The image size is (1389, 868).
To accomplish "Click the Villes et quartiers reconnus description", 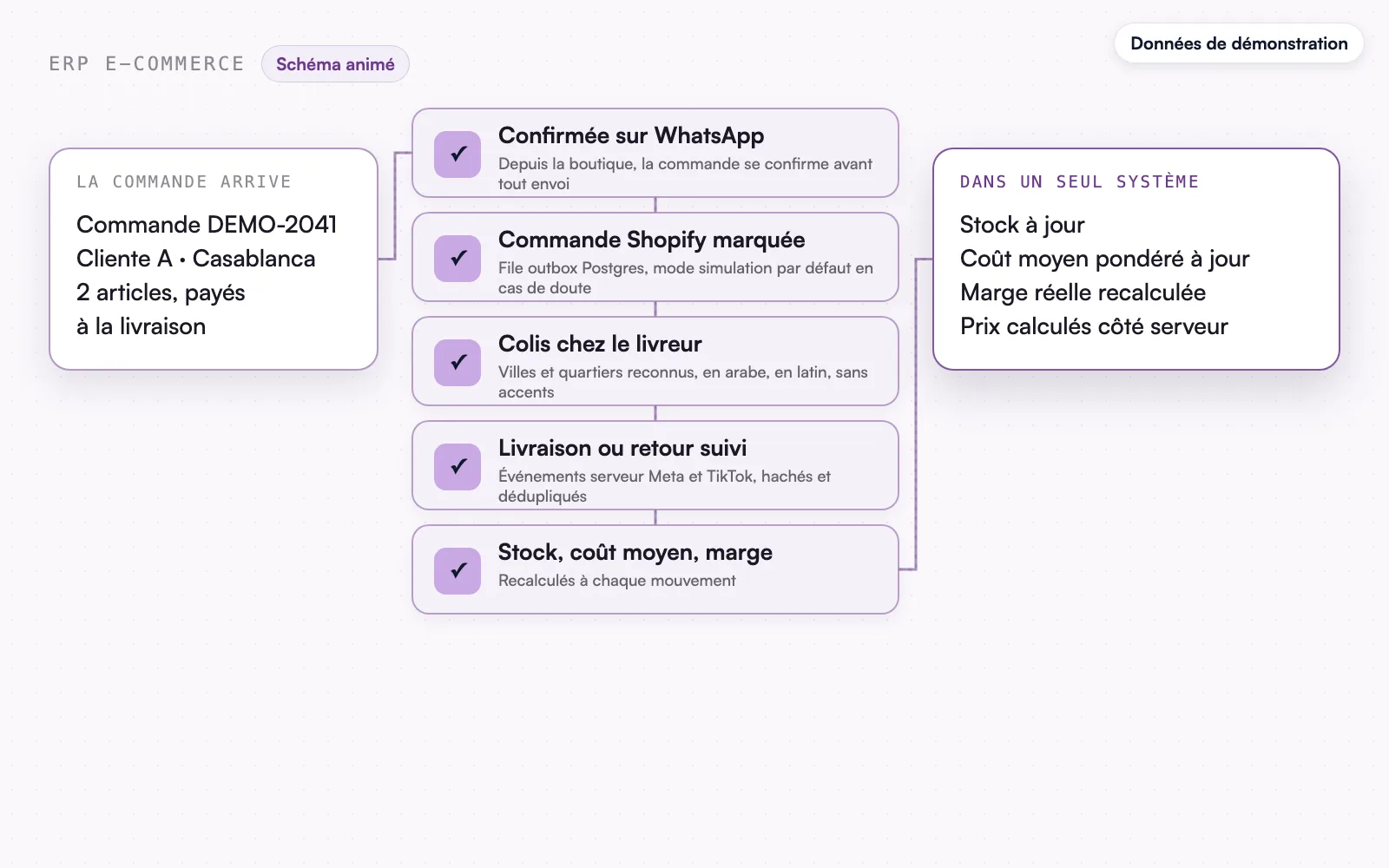I will 682,382.
